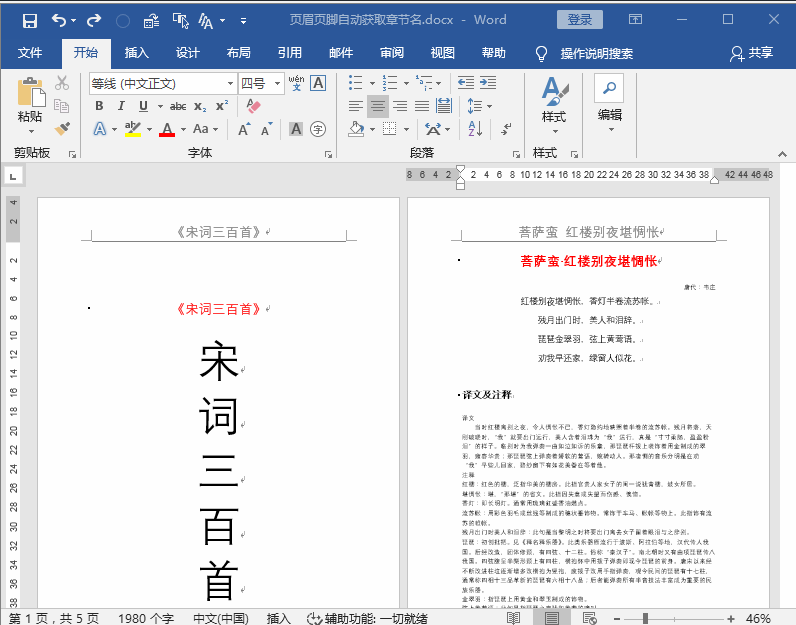Open the 样式 styles gallery button

click(554, 106)
